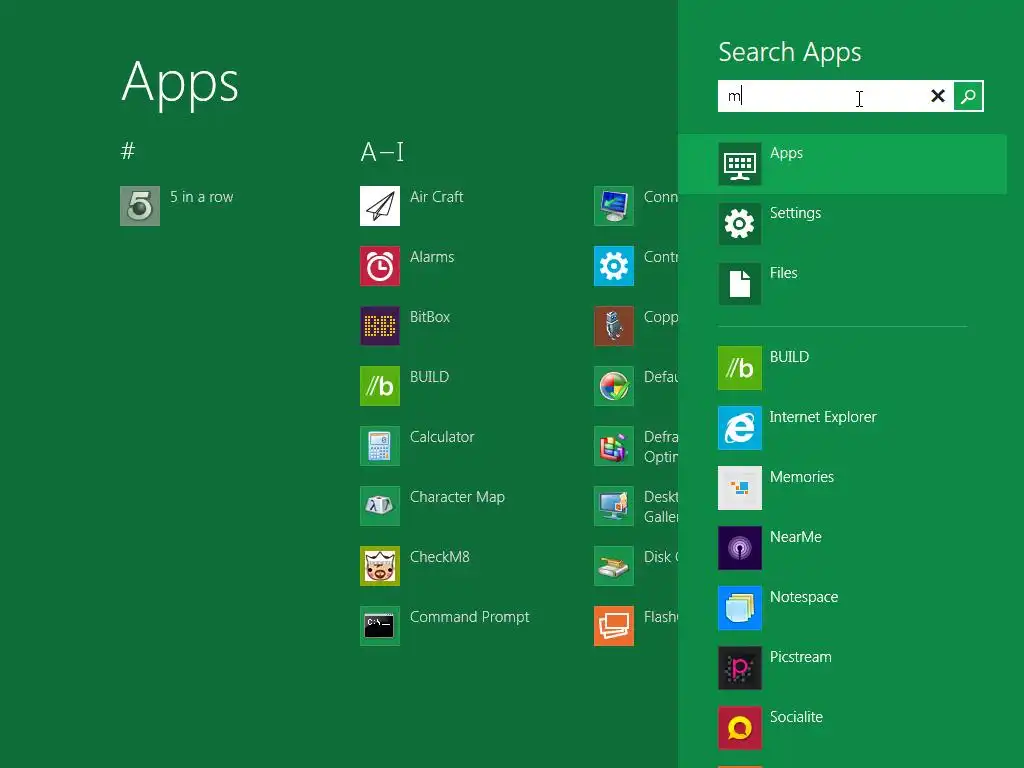
Task: Click the Alarms label
Action: coord(432,257)
